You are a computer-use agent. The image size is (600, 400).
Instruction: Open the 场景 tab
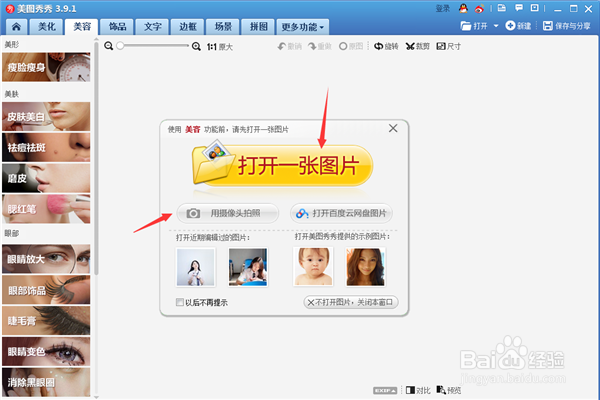tap(223, 27)
